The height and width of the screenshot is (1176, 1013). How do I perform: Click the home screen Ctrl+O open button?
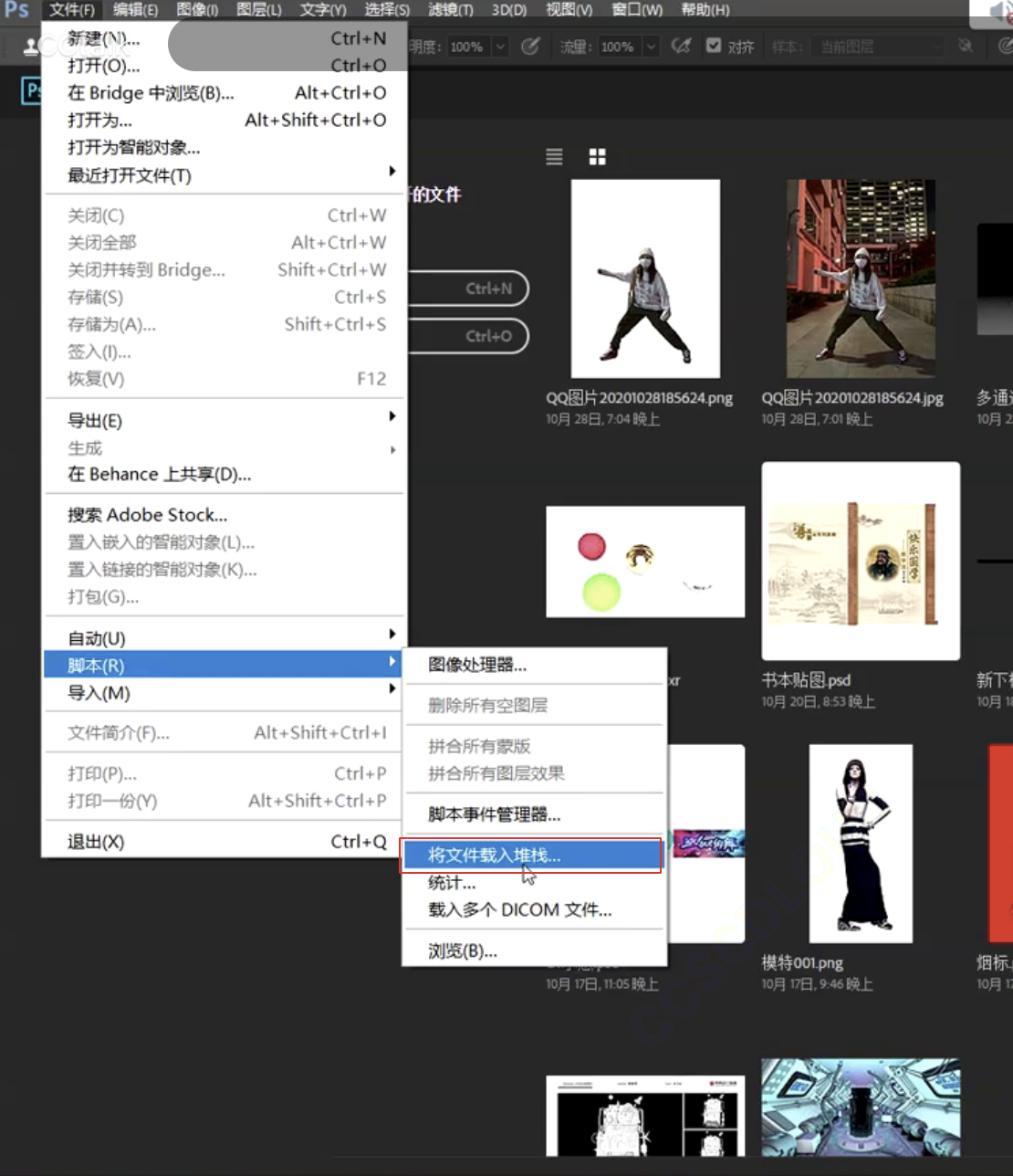pos(468,336)
